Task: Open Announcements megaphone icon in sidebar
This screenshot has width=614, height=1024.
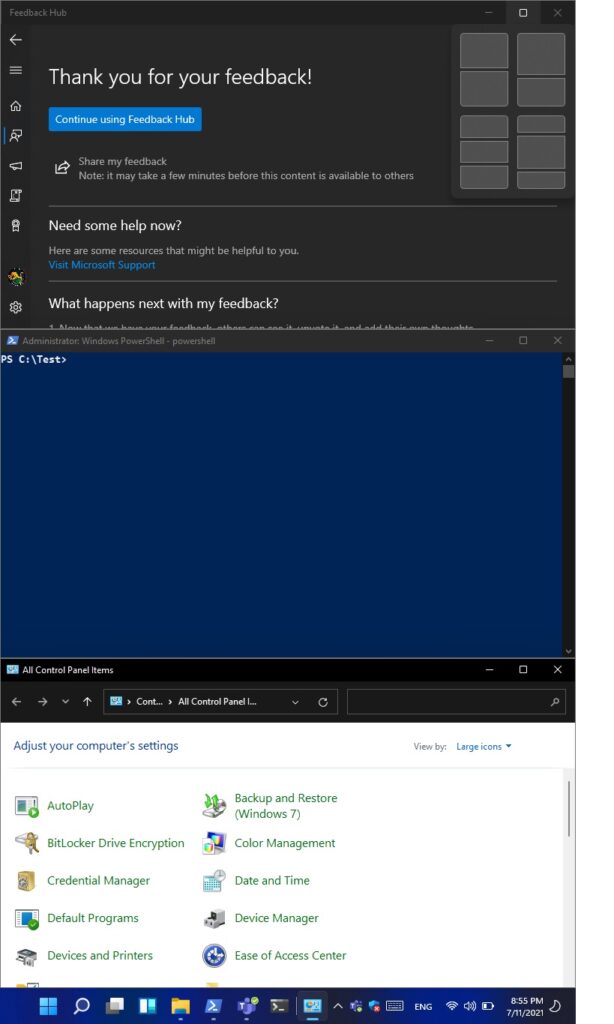Action: 15,165
